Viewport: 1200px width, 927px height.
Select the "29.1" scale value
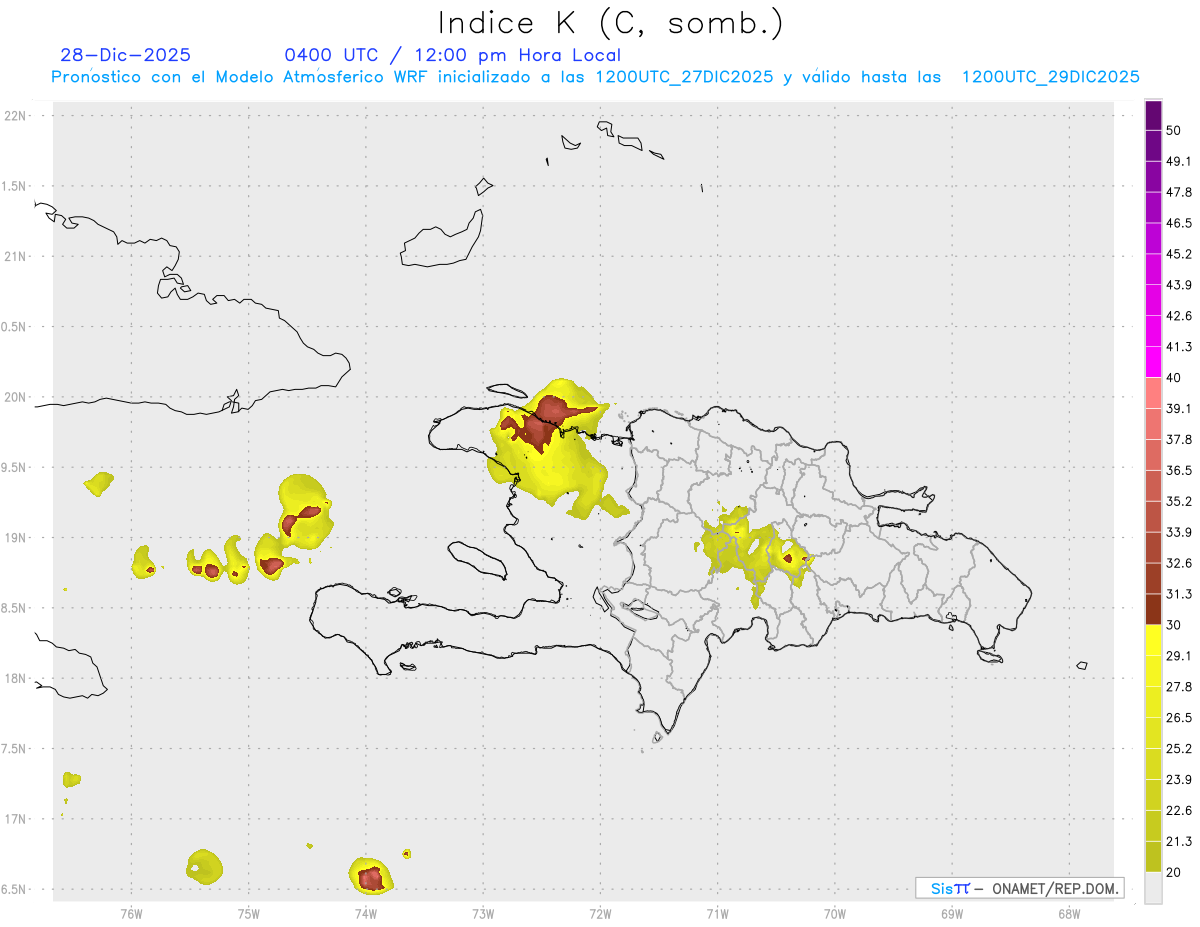point(1179,656)
